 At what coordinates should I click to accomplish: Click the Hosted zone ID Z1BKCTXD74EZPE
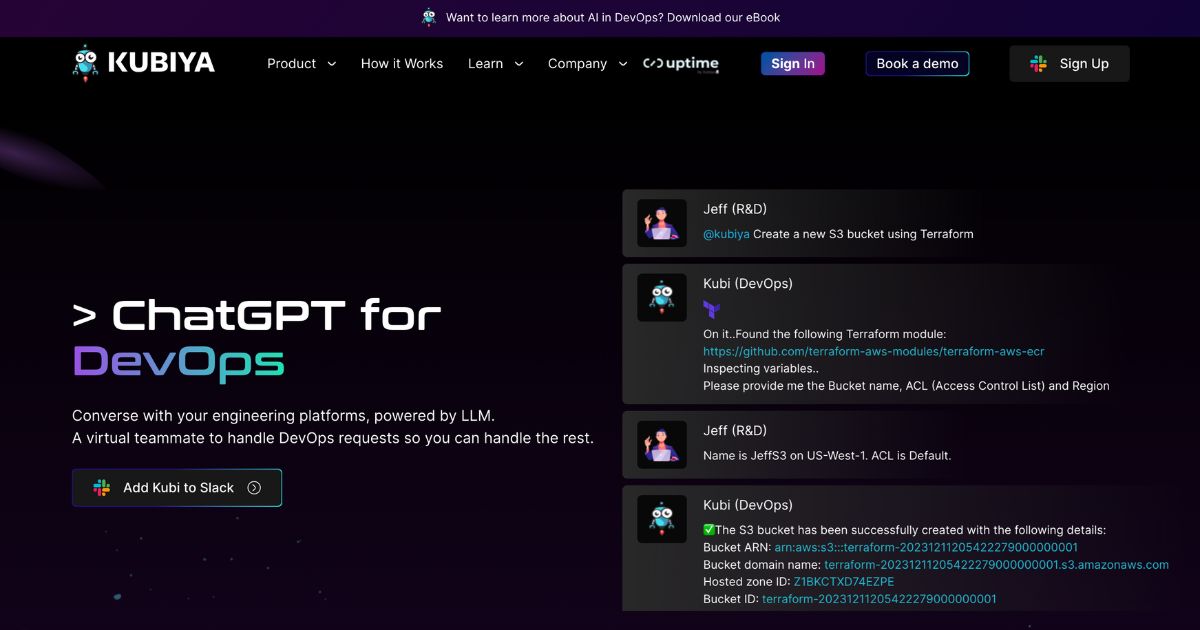[844, 582]
